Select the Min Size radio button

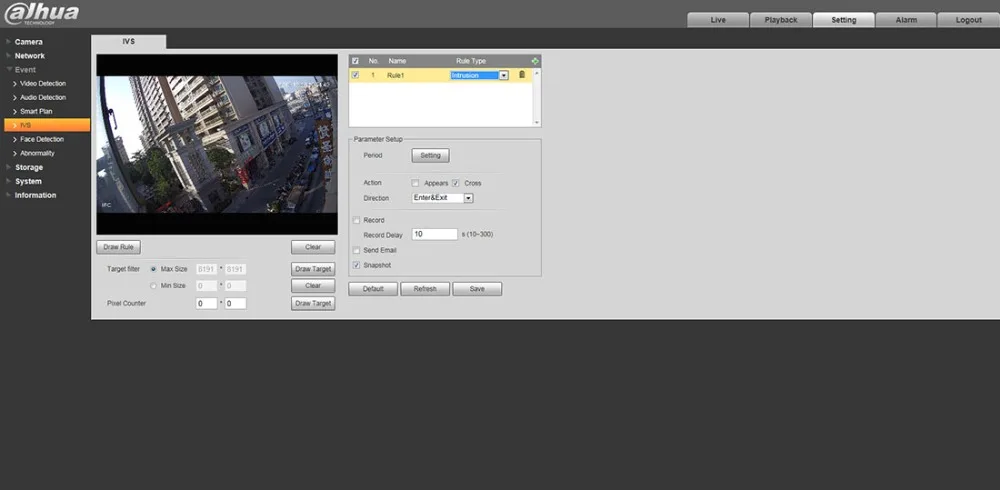[x=153, y=286]
